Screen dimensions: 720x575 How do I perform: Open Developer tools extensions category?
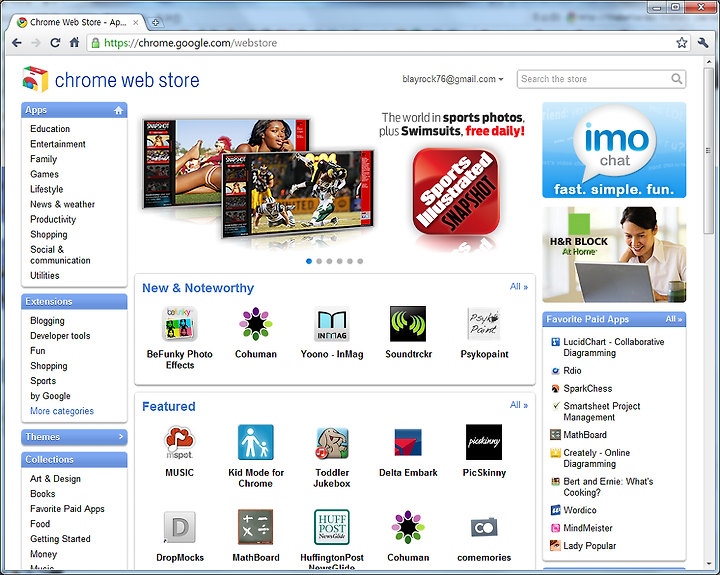click(60, 336)
